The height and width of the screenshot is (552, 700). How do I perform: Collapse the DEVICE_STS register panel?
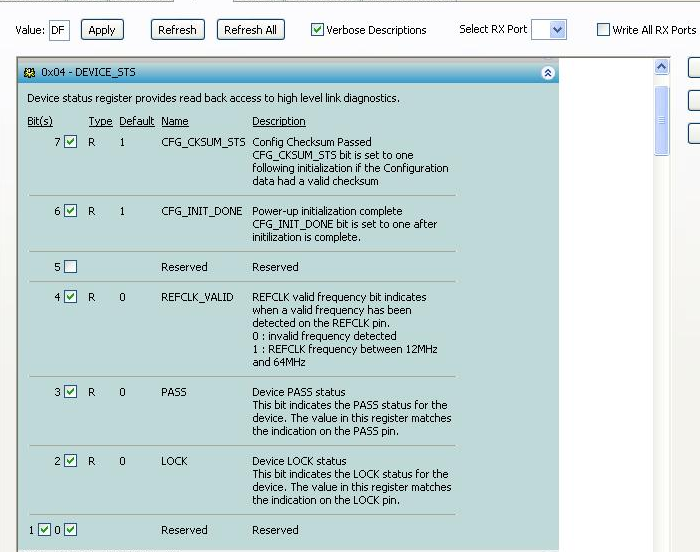548,72
